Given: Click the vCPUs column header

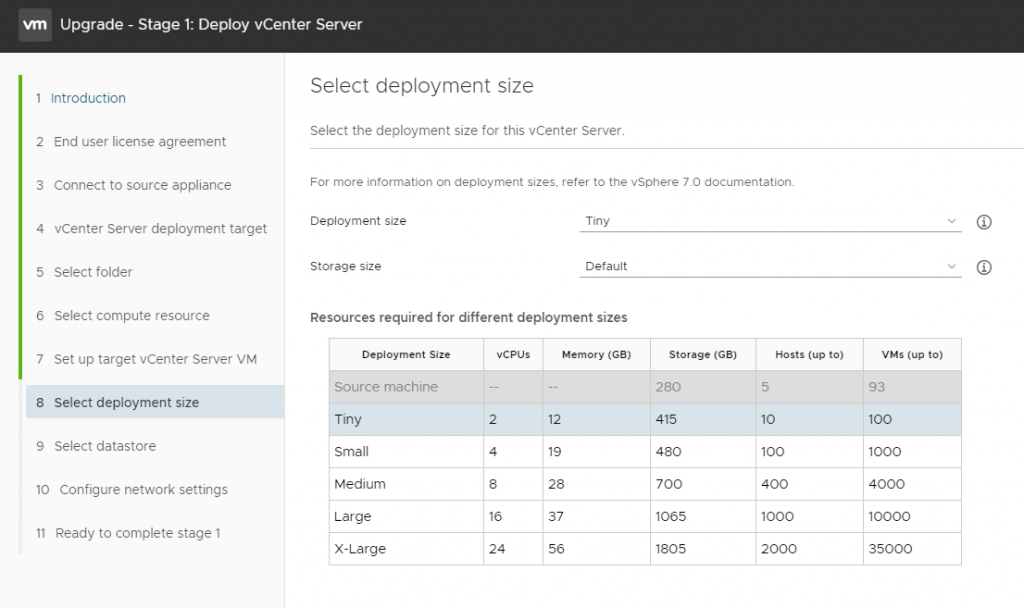Looking at the screenshot, I should [513, 355].
